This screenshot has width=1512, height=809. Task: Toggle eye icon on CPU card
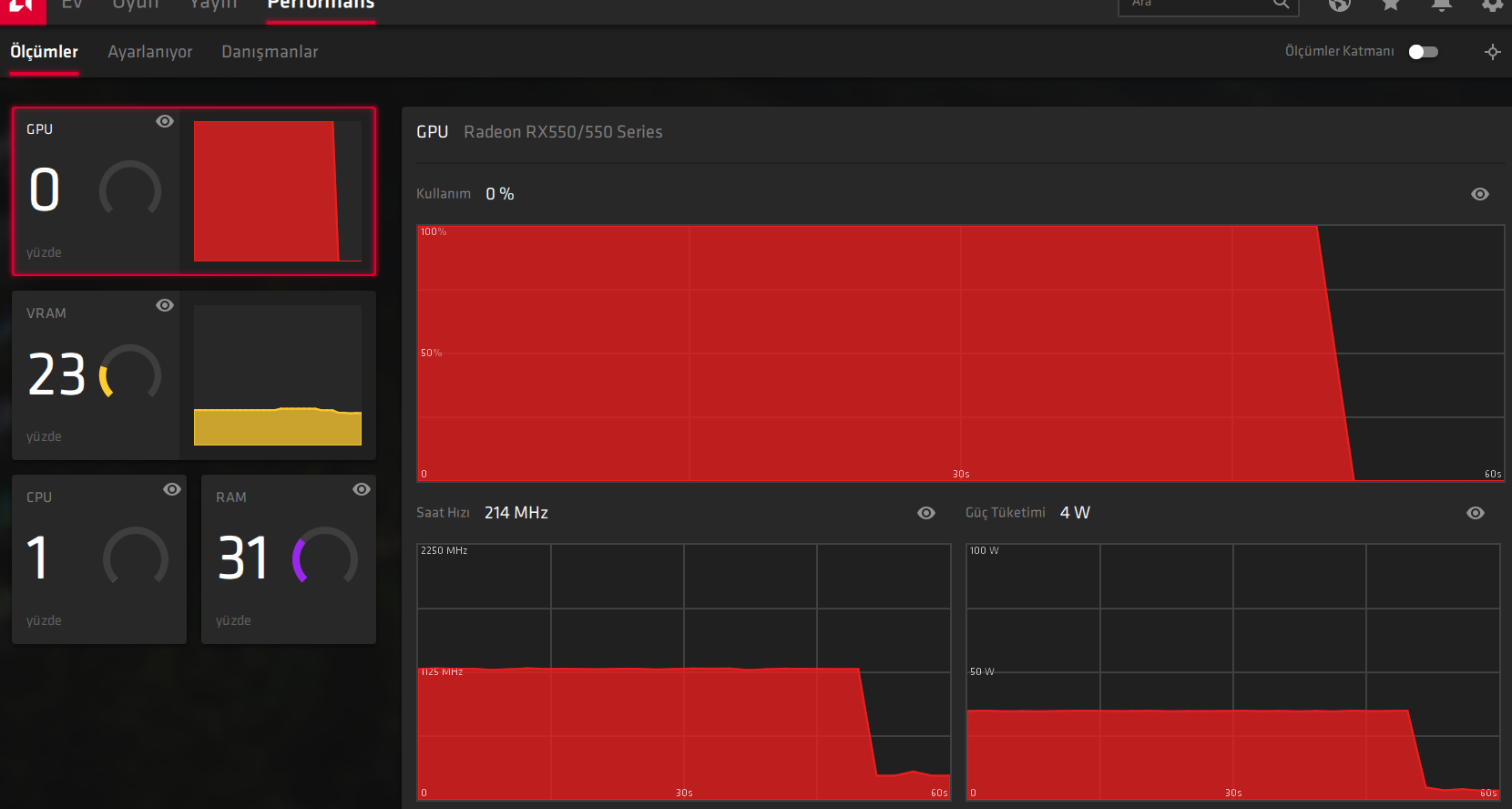[x=172, y=489]
